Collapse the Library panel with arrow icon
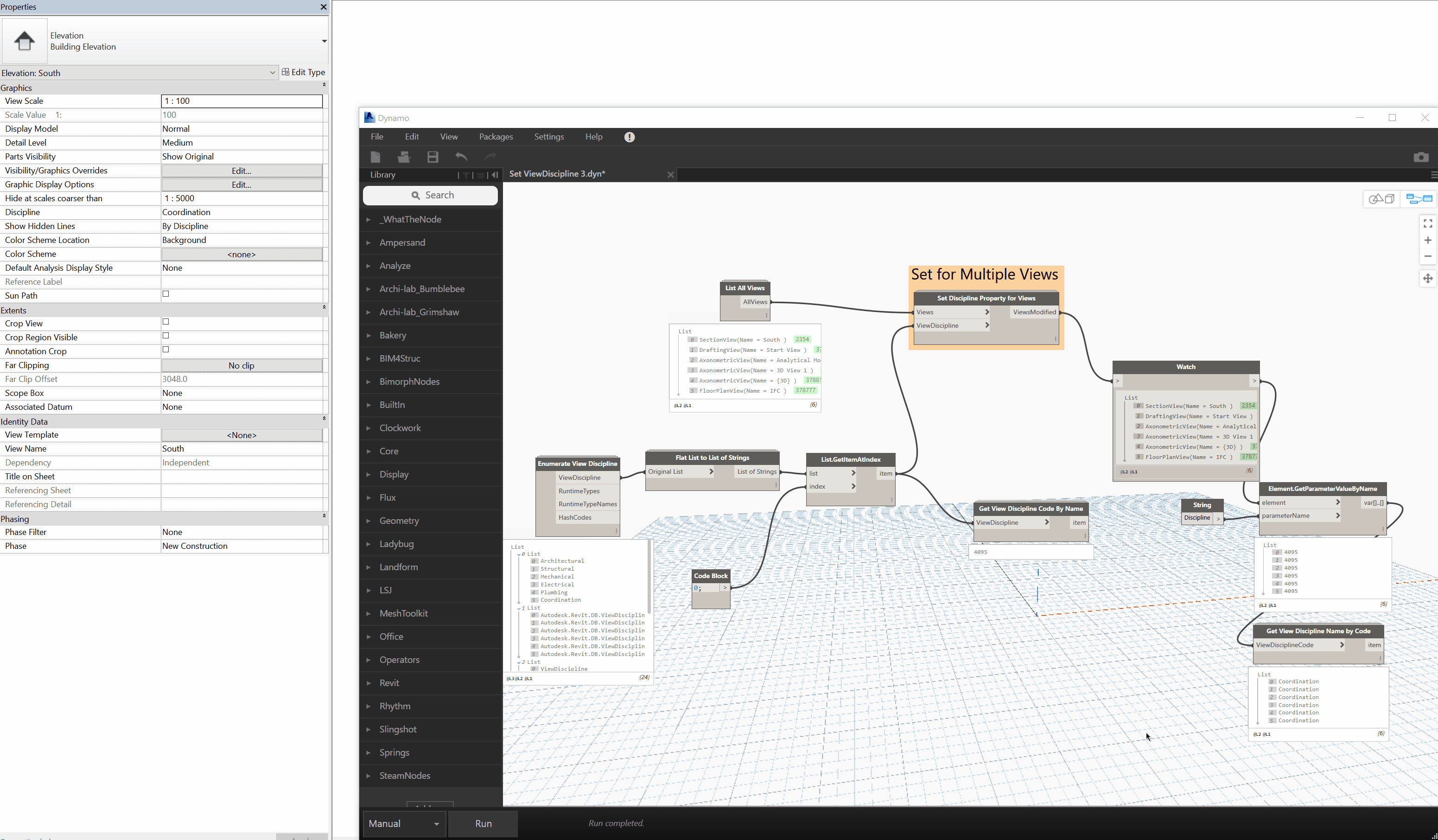Screen dimensions: 1438x840 (495, 175)
